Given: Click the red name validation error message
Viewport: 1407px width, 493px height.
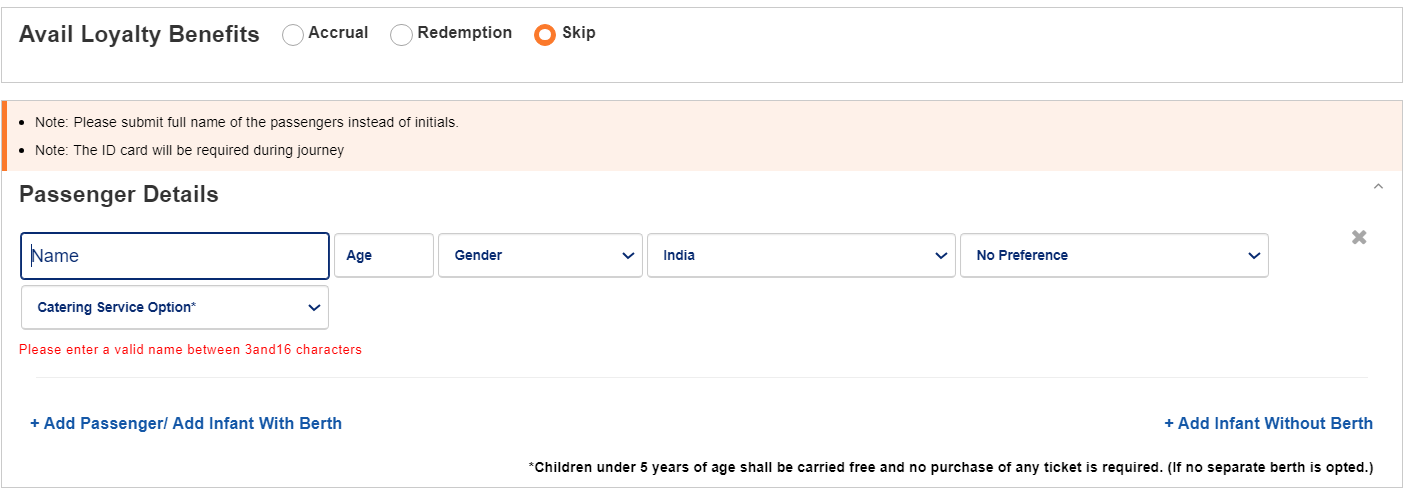Looking at the screenshot, I should tap(190, 350).
